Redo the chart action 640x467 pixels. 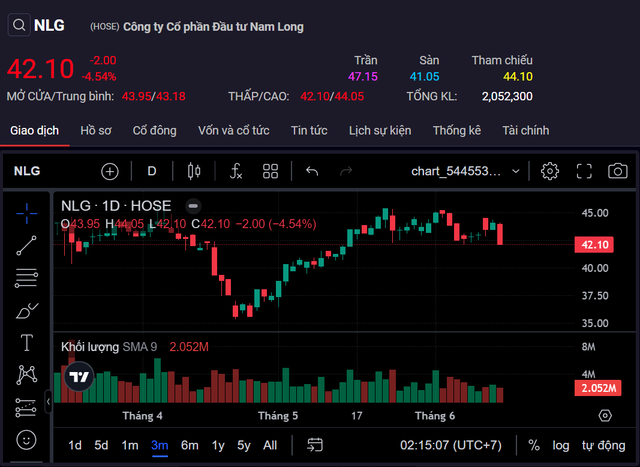[346, 171]
